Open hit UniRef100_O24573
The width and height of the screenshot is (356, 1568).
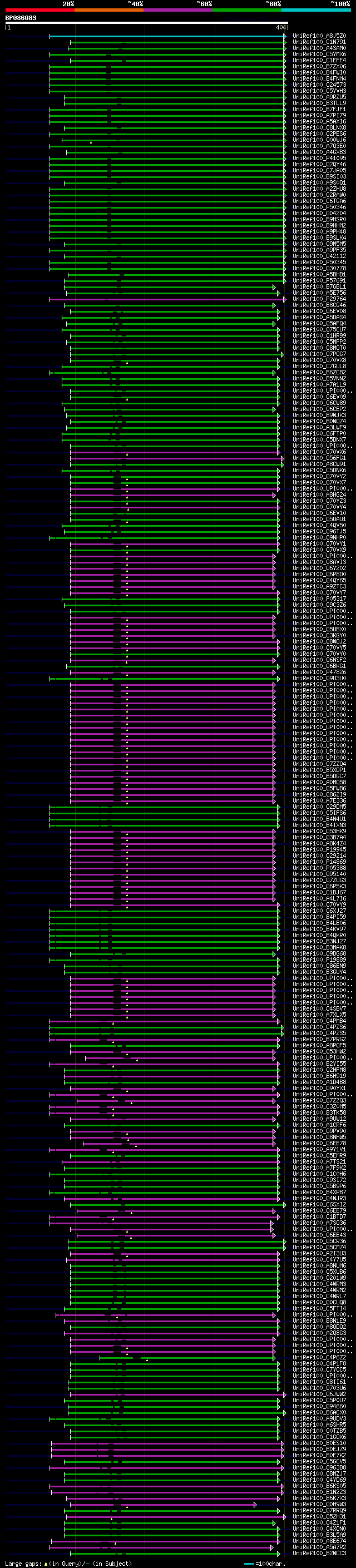click(x=319, y=85)
